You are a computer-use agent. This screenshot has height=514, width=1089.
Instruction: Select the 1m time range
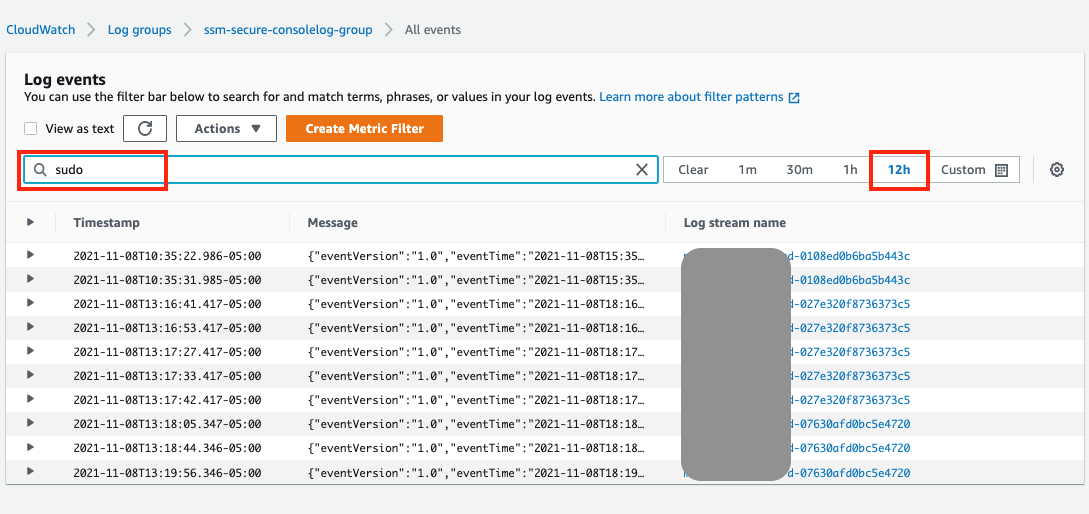click(x=747, y=169)
